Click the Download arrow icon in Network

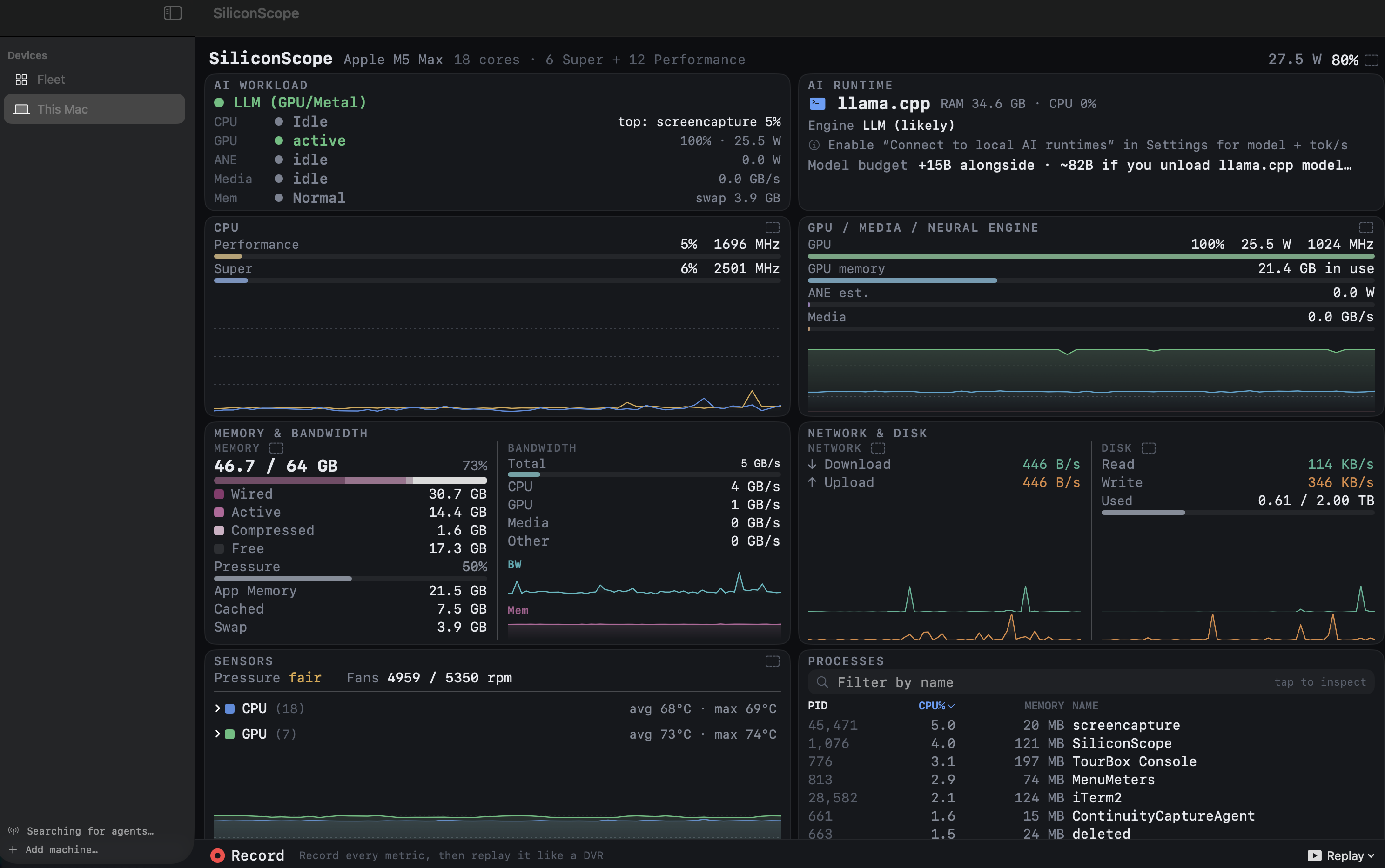[812, 464]
